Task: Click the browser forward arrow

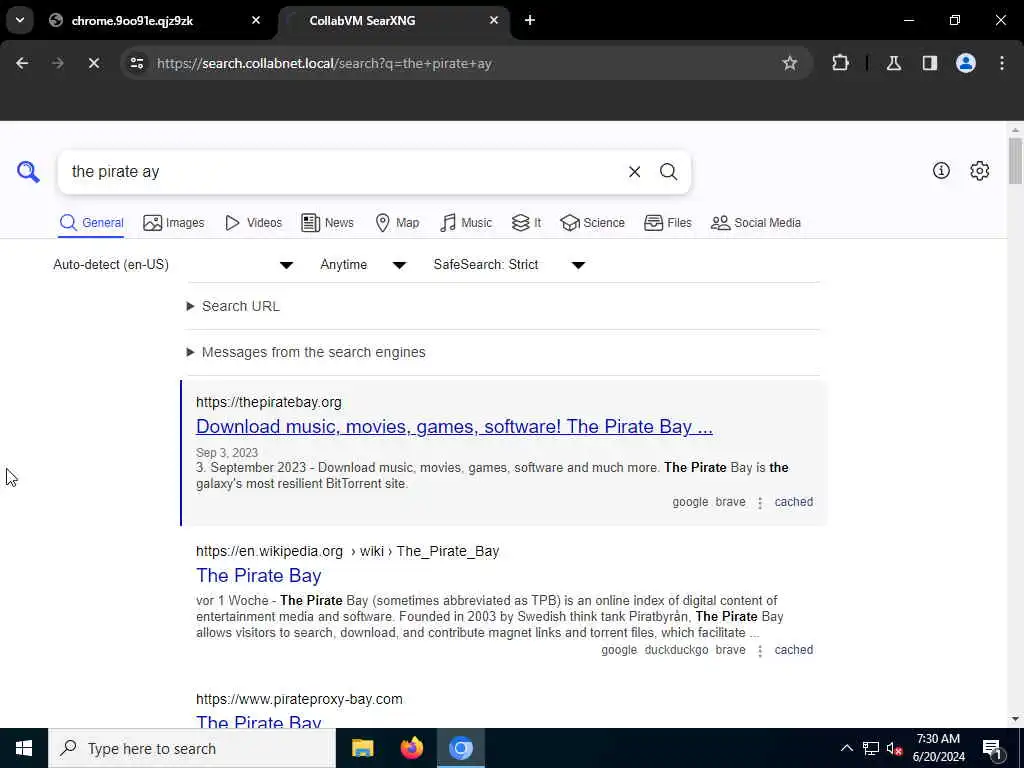Action: click(x=57, y=63)
